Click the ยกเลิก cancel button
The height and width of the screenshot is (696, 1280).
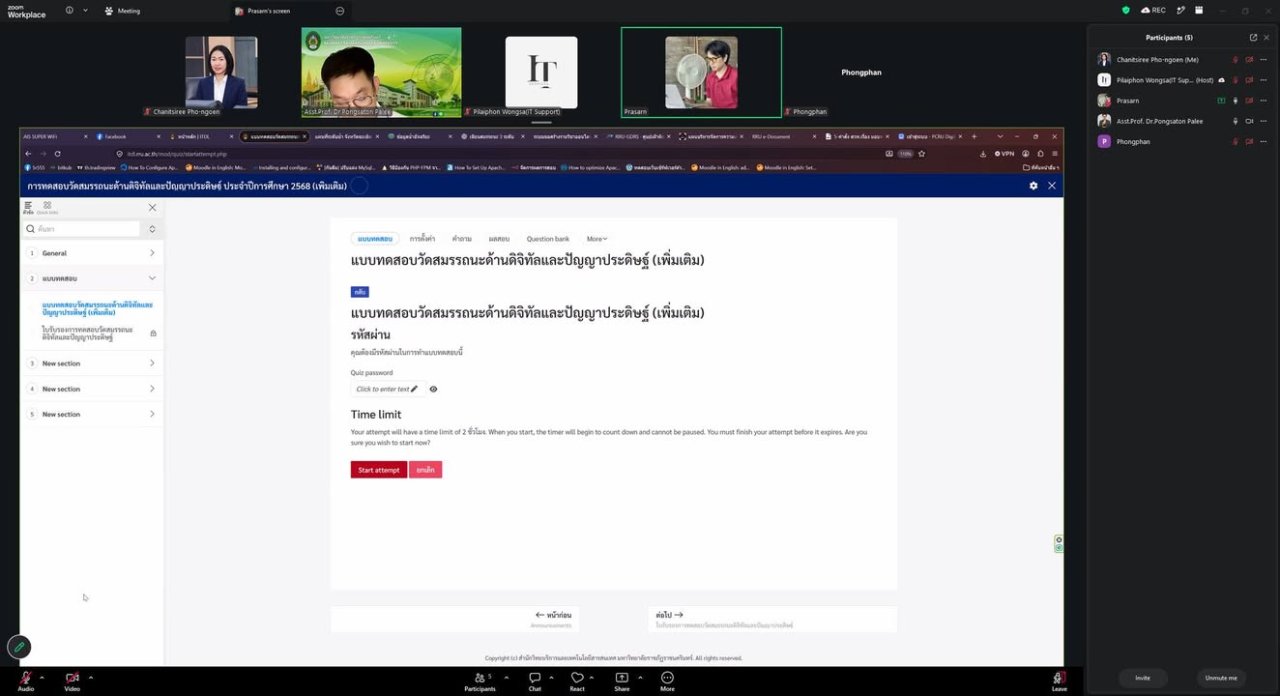[x=425, y=470]
